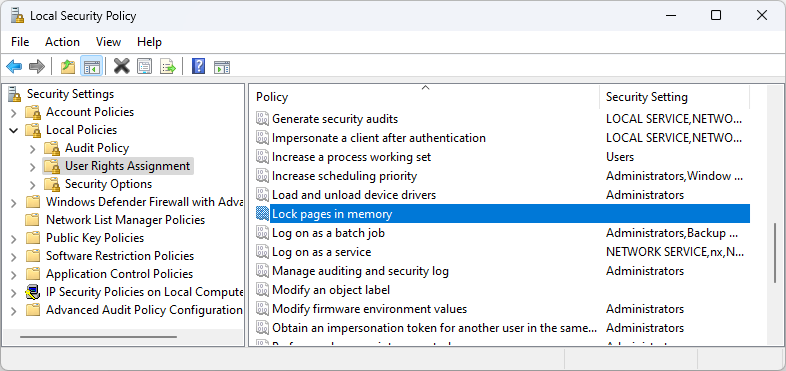Click the Log on as a service icon

[263, 252]
